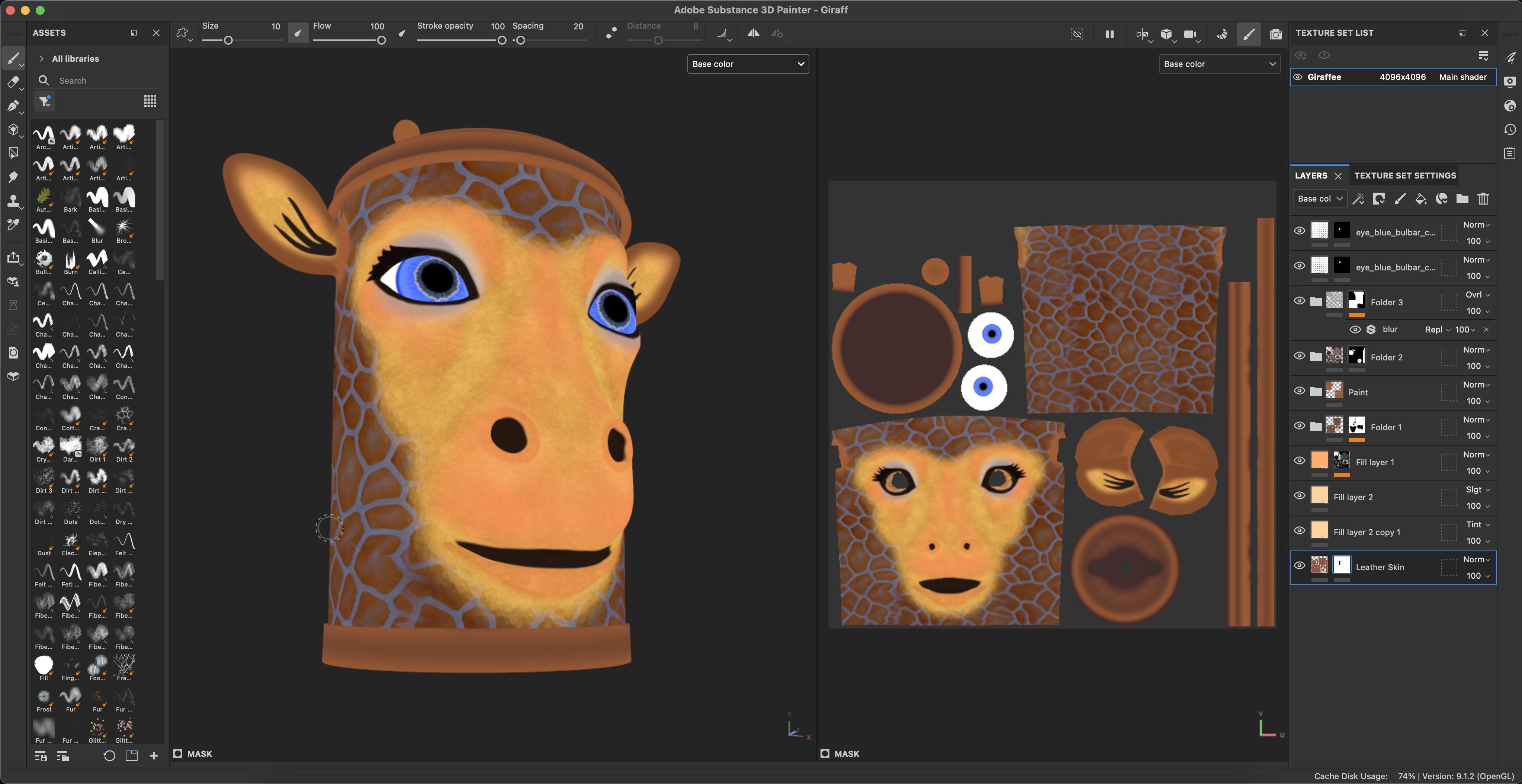Click the camera screenshot icon
This screenshot has width=1522, height=784.
[x=1275, y=34]
